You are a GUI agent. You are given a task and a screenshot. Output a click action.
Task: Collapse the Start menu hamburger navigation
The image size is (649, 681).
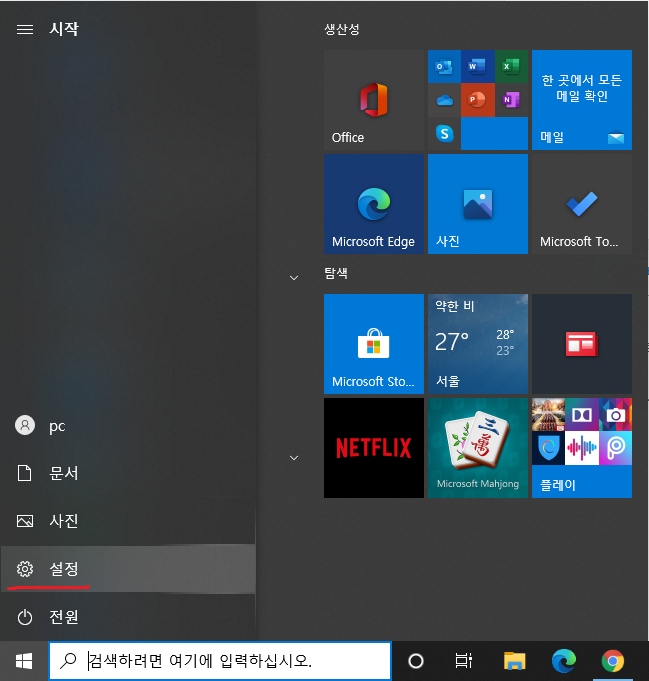coord(25,29)
